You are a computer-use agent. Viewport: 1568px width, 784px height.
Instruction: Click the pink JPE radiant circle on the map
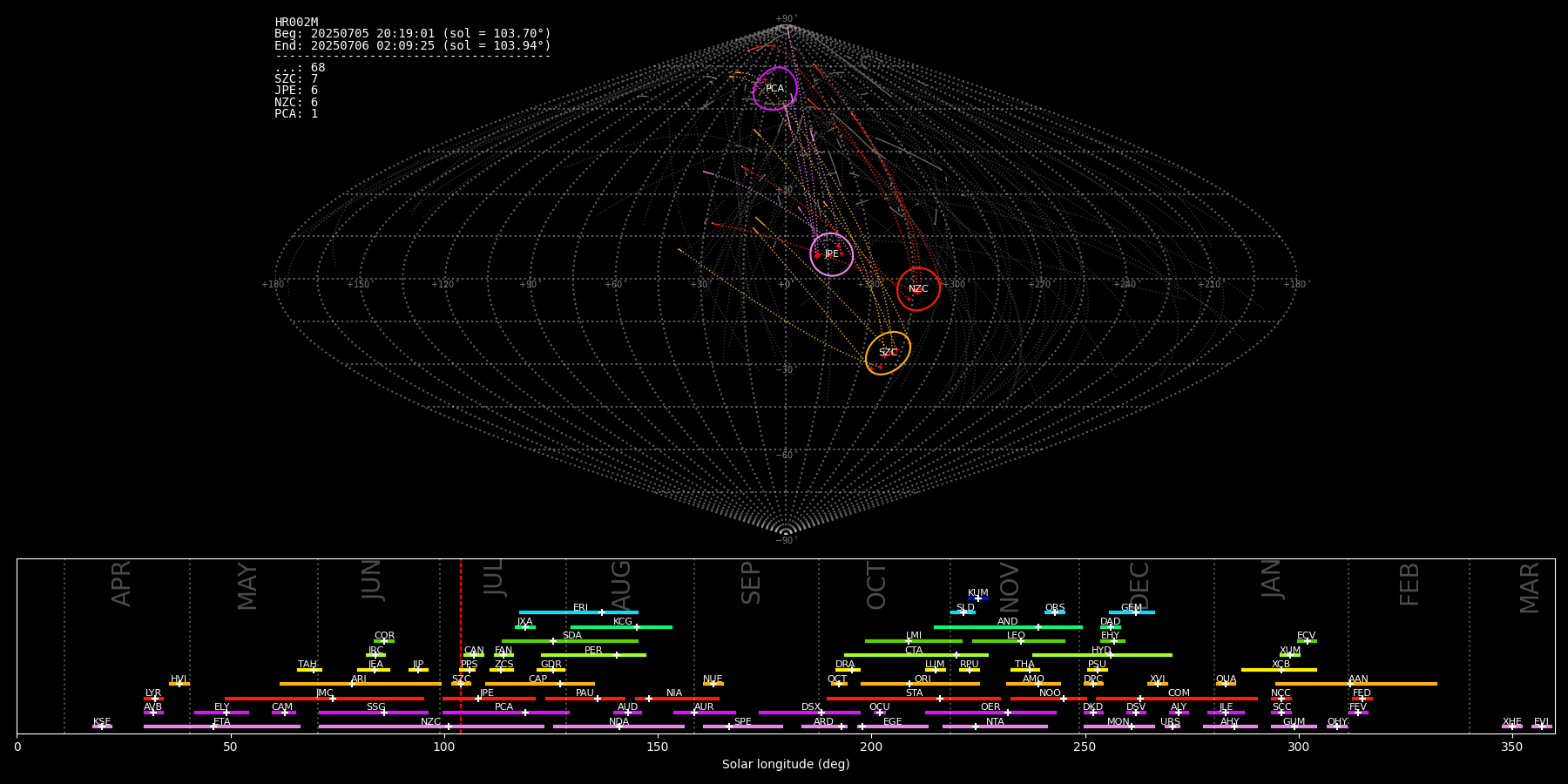pos(831,254)
